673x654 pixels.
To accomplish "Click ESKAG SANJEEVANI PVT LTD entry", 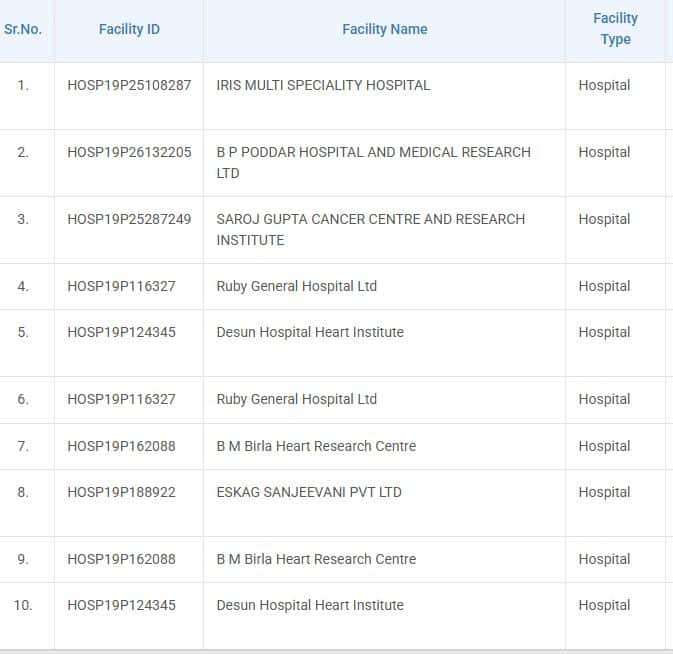I will pos(309,492).
